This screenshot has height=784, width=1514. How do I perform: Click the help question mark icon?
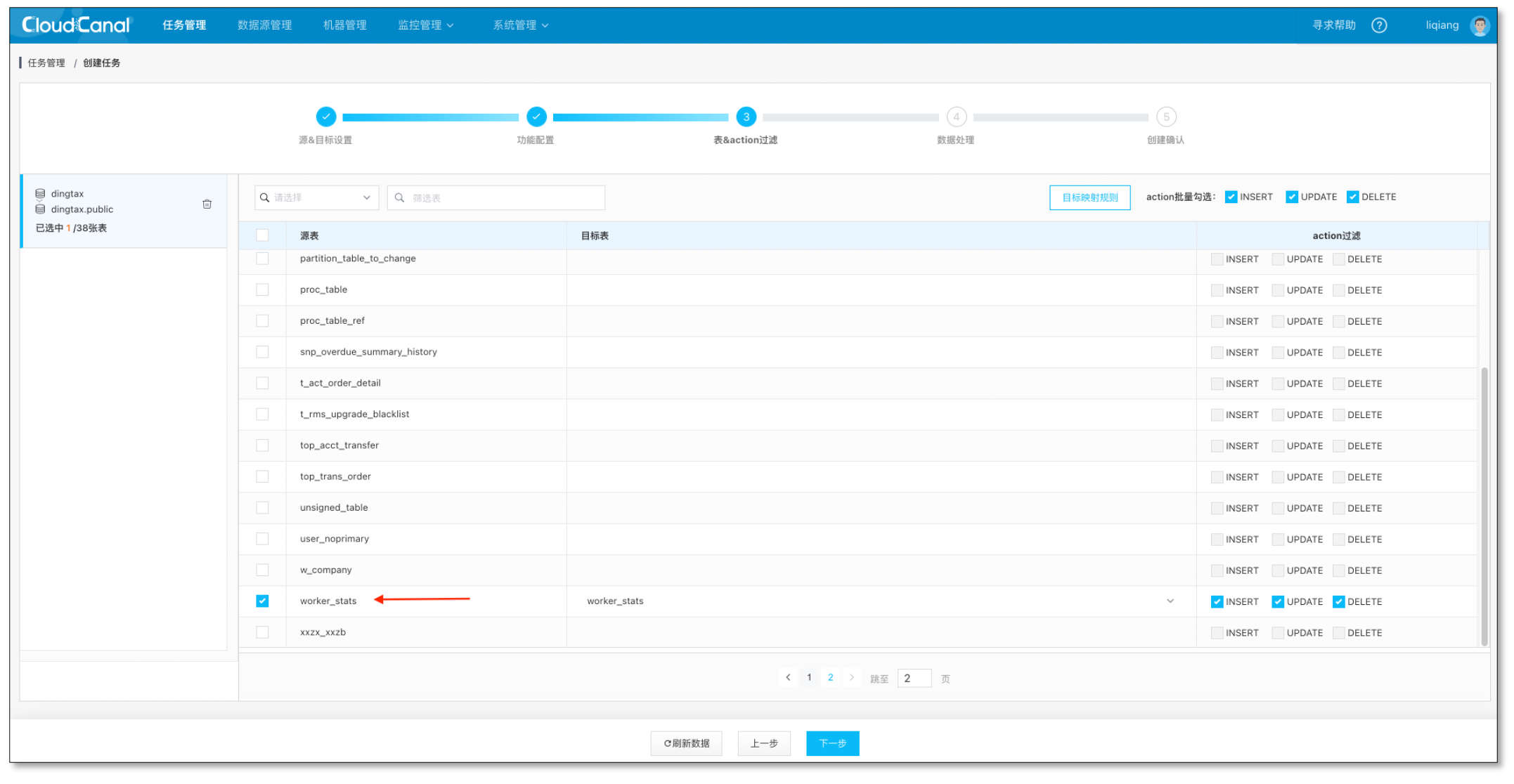pyautogui.click(x=1379, y=25)
